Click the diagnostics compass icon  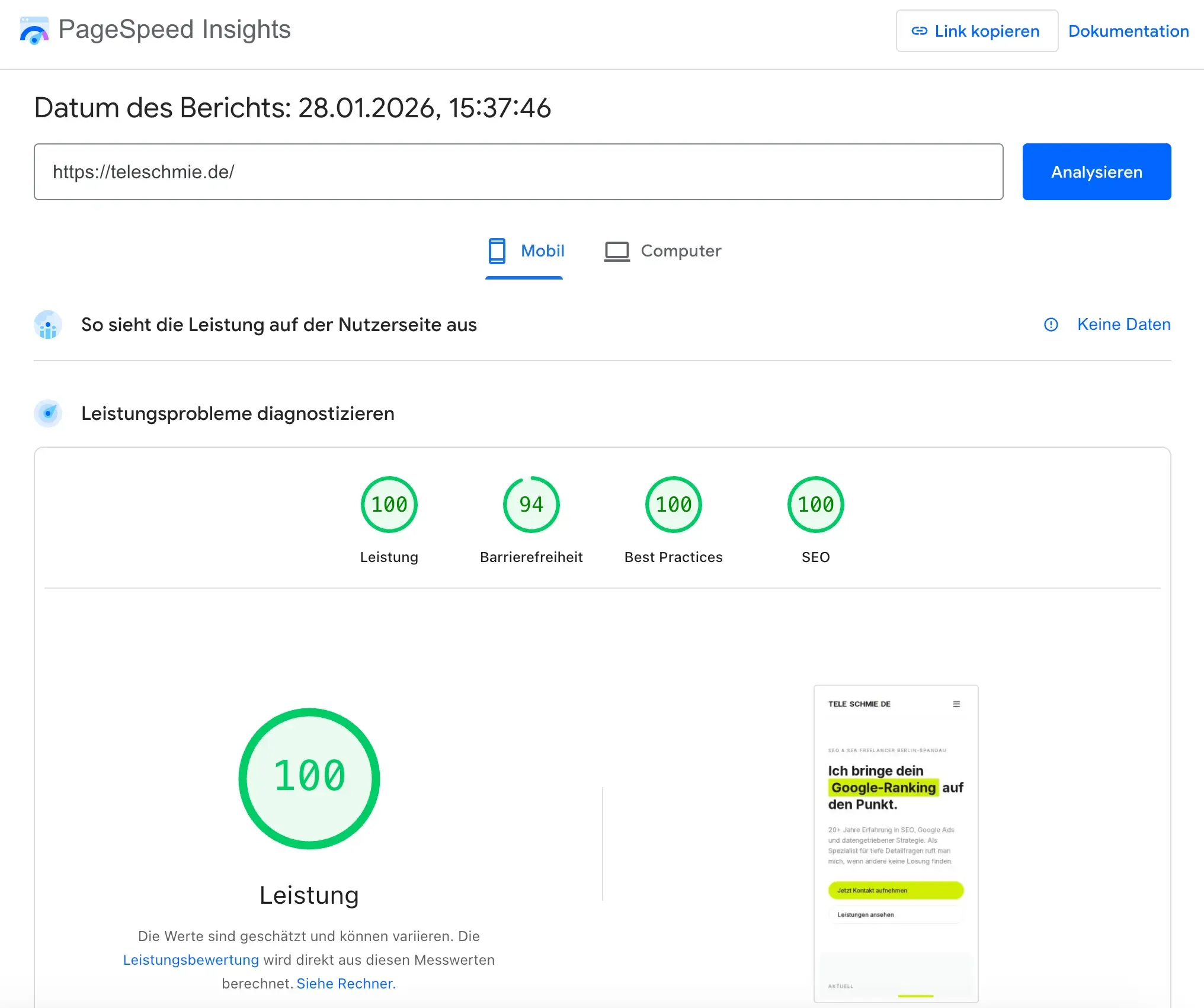tap(48, 413)
